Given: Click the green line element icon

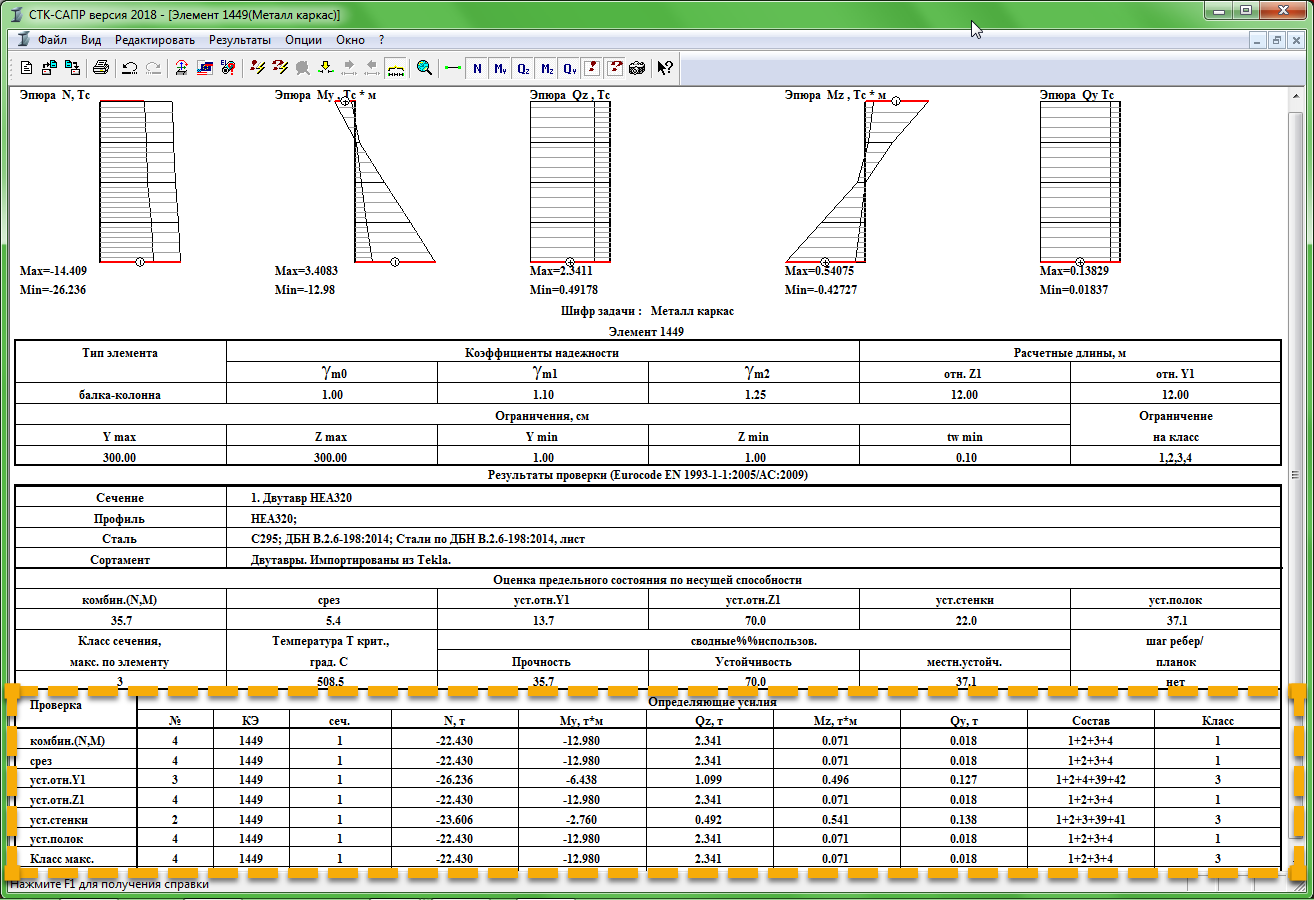Looking at the screenshot, I should click(x=453, y=68).
